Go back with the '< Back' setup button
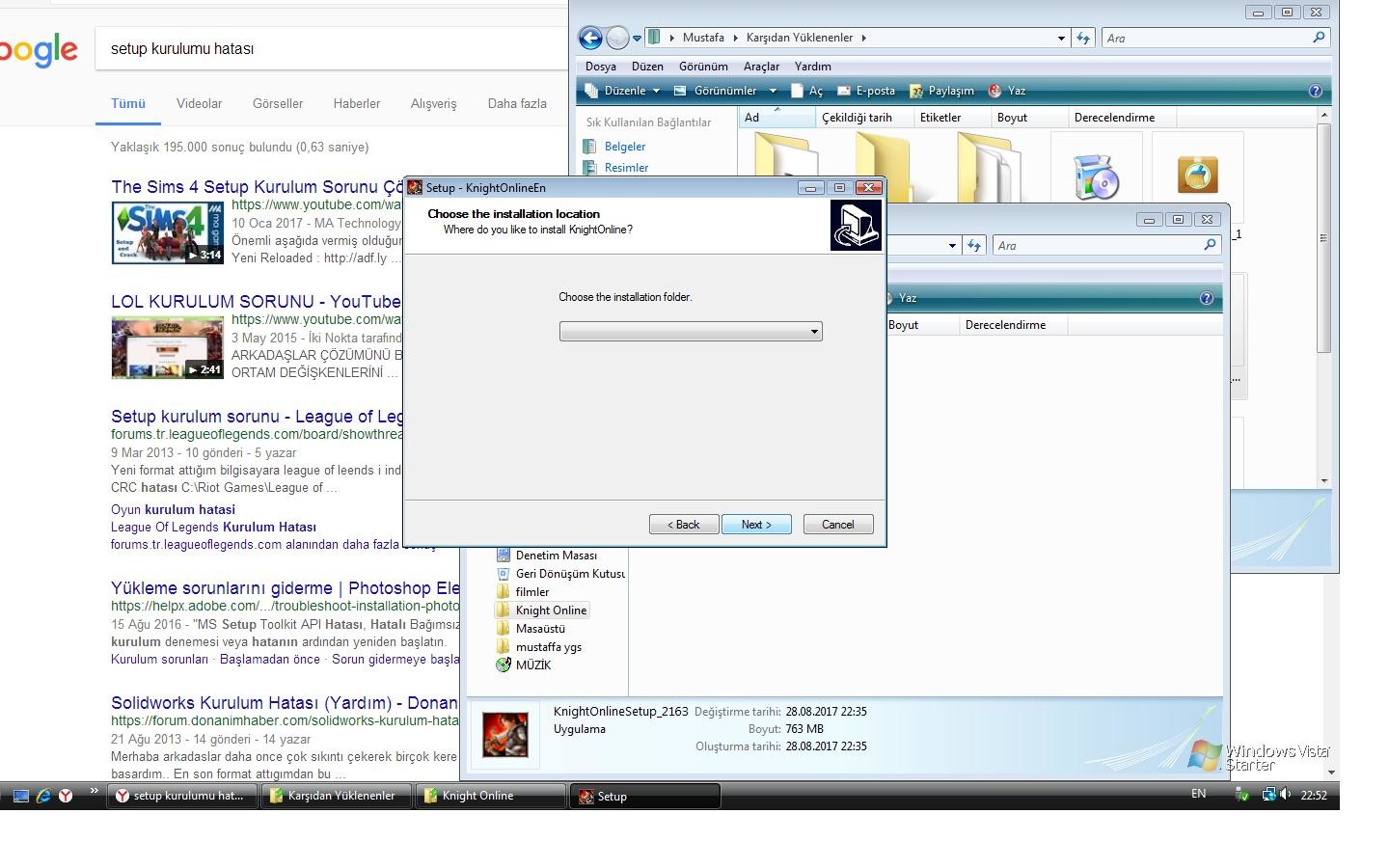The width and height of the screenshot is (1389, 868). coord(684,525)
